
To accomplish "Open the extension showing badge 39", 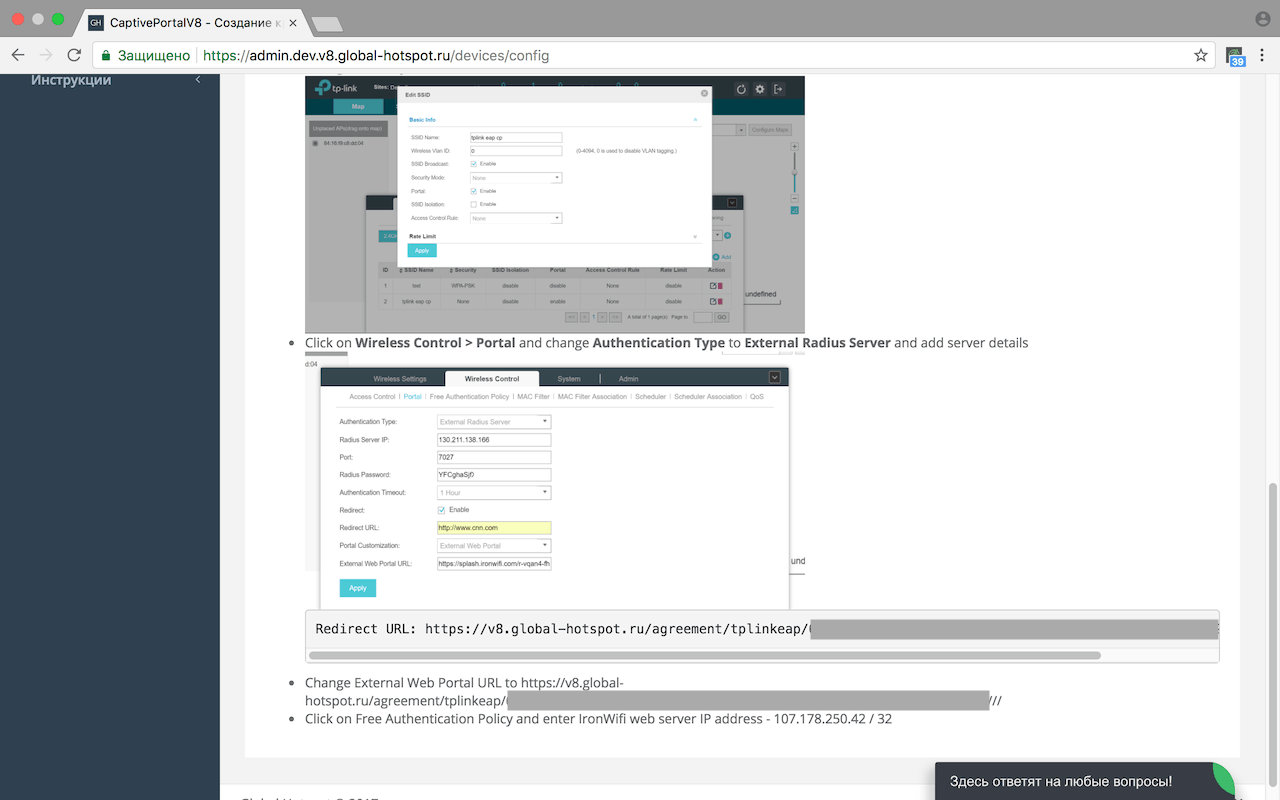I will [x=1236, y=57].
